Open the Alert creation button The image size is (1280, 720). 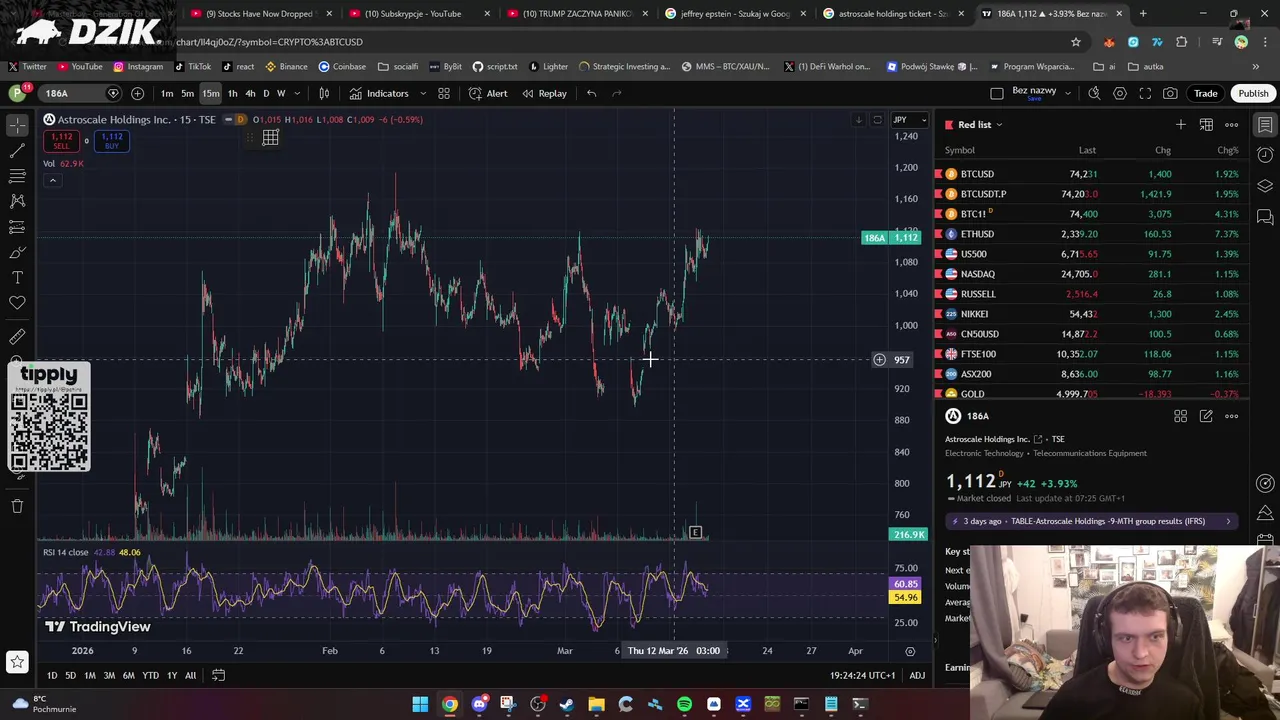pyautogui.click(x=488, y=93)
